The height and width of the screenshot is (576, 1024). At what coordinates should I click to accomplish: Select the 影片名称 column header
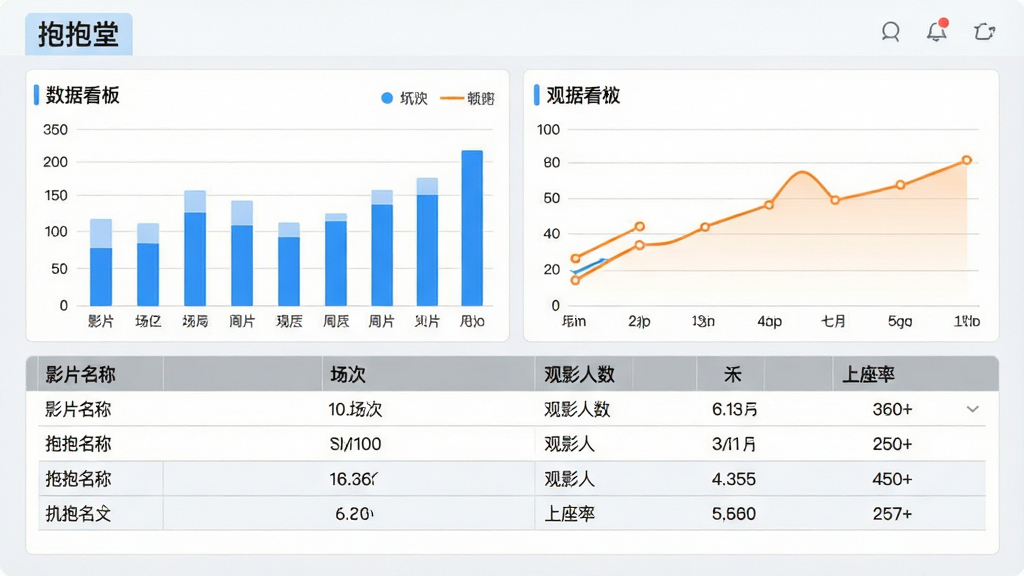pyautogui.click(x=80, y=375)
